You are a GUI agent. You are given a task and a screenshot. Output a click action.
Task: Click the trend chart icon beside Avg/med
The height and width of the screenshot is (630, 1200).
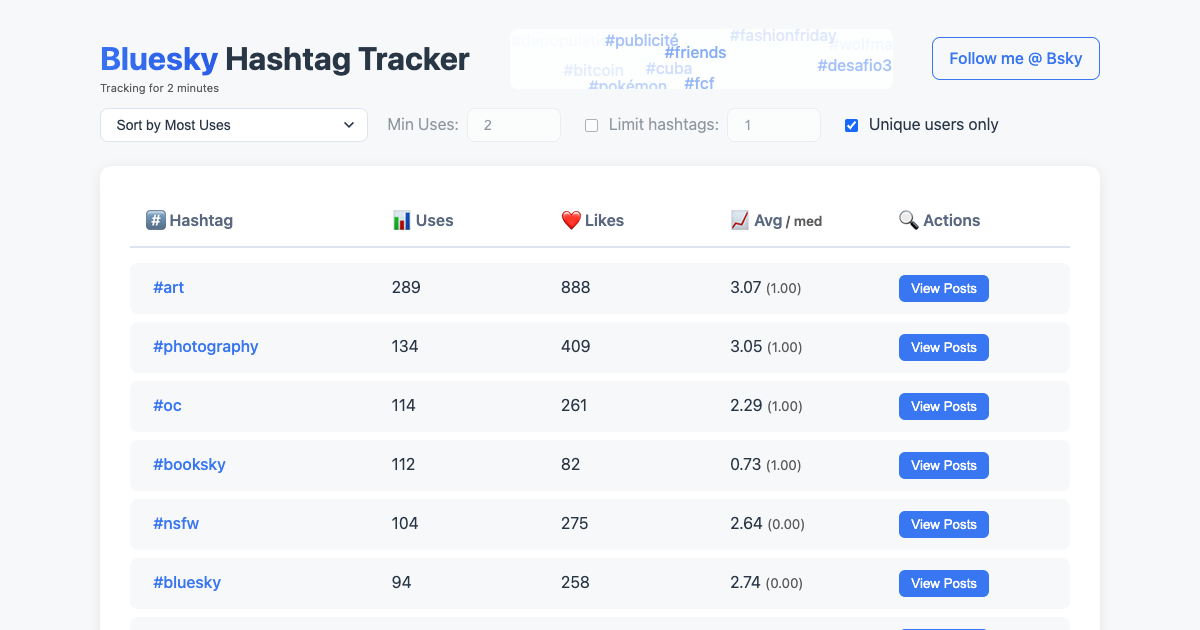(740, 219)
